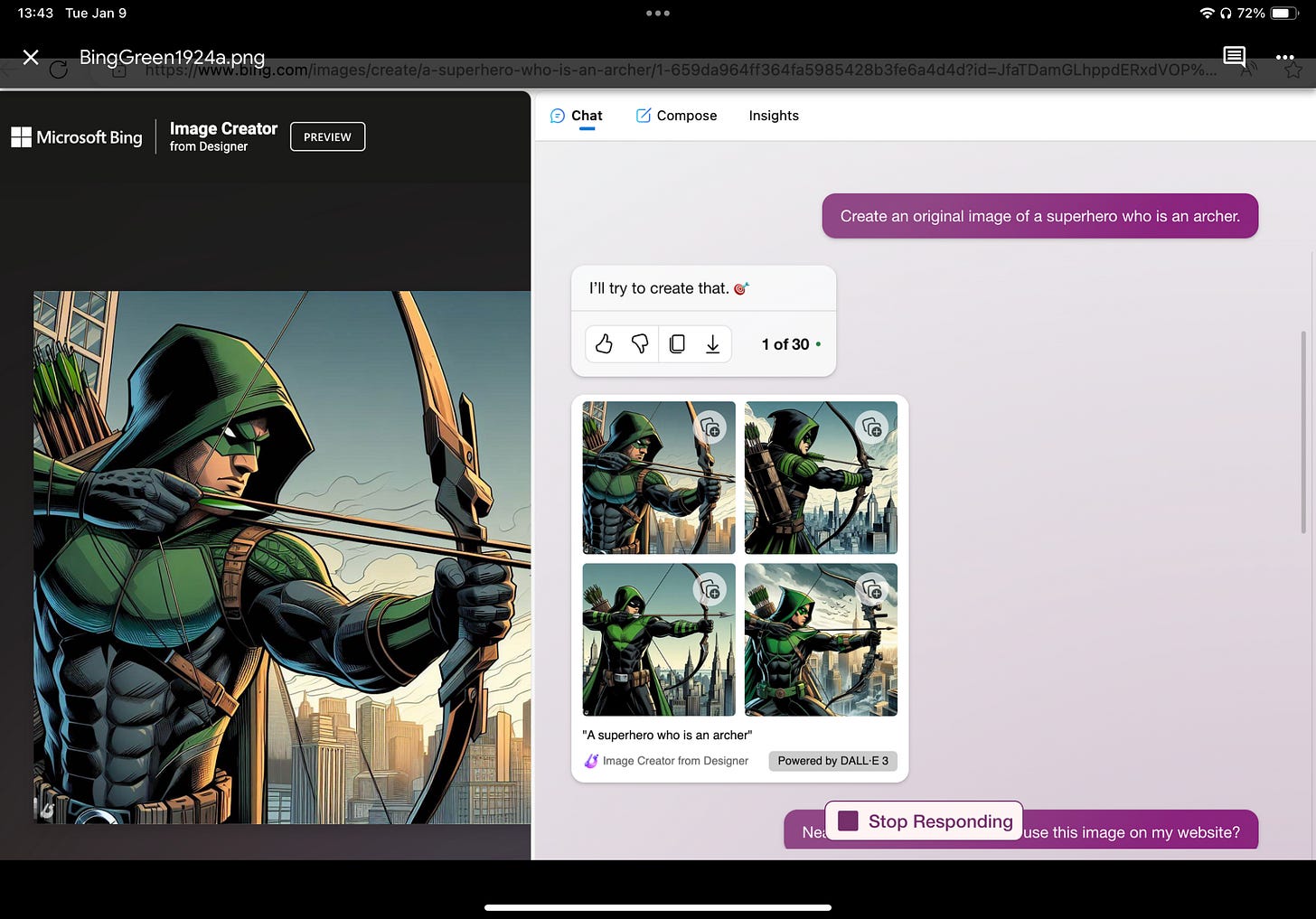1316x919 pixels.
Task: Open the three-dot more options menu
Action: (1284, 57)
